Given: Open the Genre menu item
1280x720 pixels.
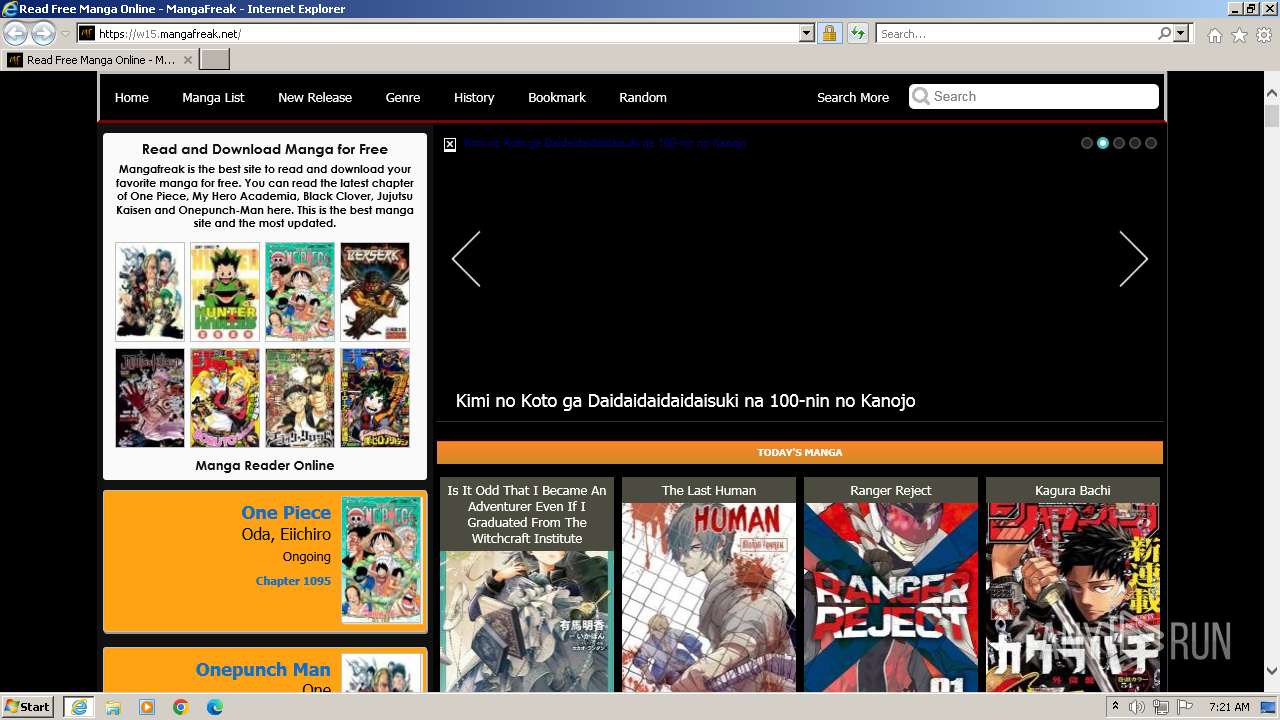Looking at the screenshot, I should (403, 97).
